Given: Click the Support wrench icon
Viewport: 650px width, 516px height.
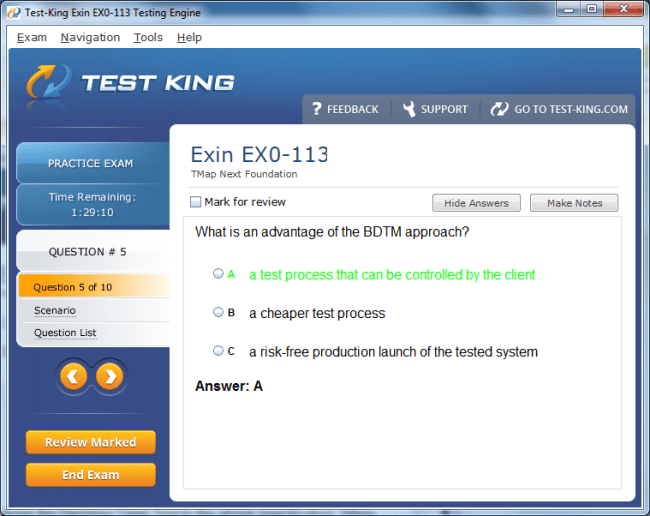Looking at the screenshot, I should (408, 109).
